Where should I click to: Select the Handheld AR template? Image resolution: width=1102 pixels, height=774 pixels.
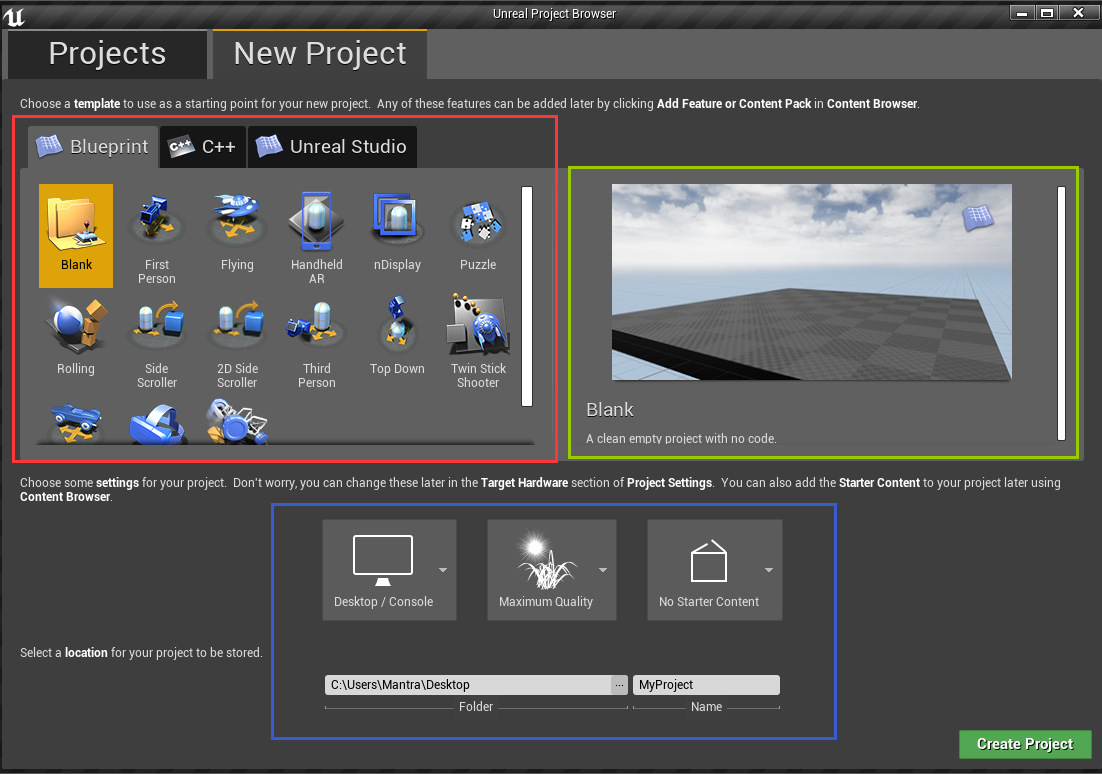coord(317,236)
